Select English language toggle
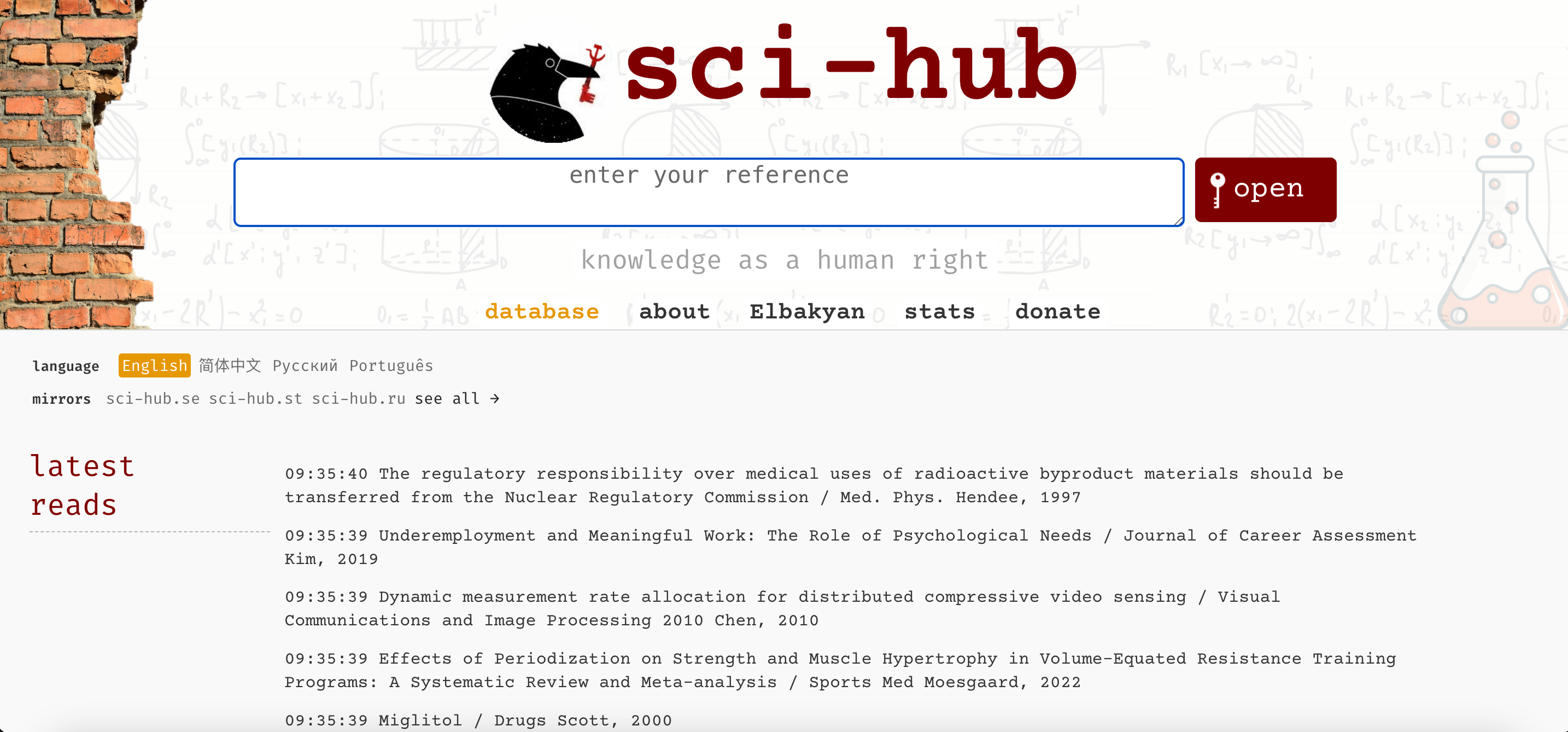1568x732 pixels. click(153, 365)
